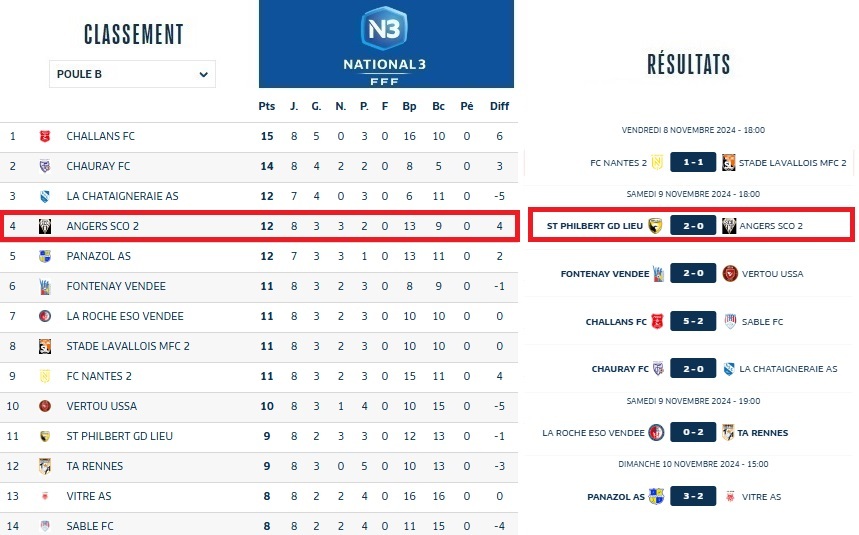
Task: Open the POULE B group dropdown
Action: tap(132, 74)
